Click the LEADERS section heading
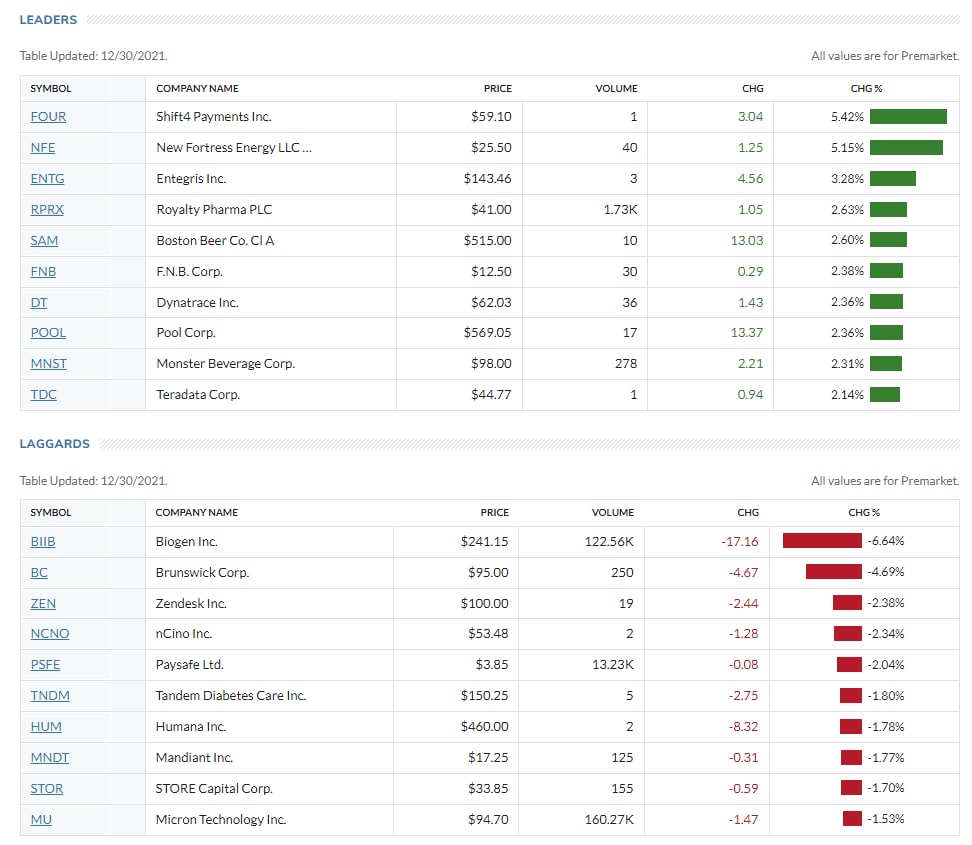Viewport: 972px width, 845px height. point(48,20)
